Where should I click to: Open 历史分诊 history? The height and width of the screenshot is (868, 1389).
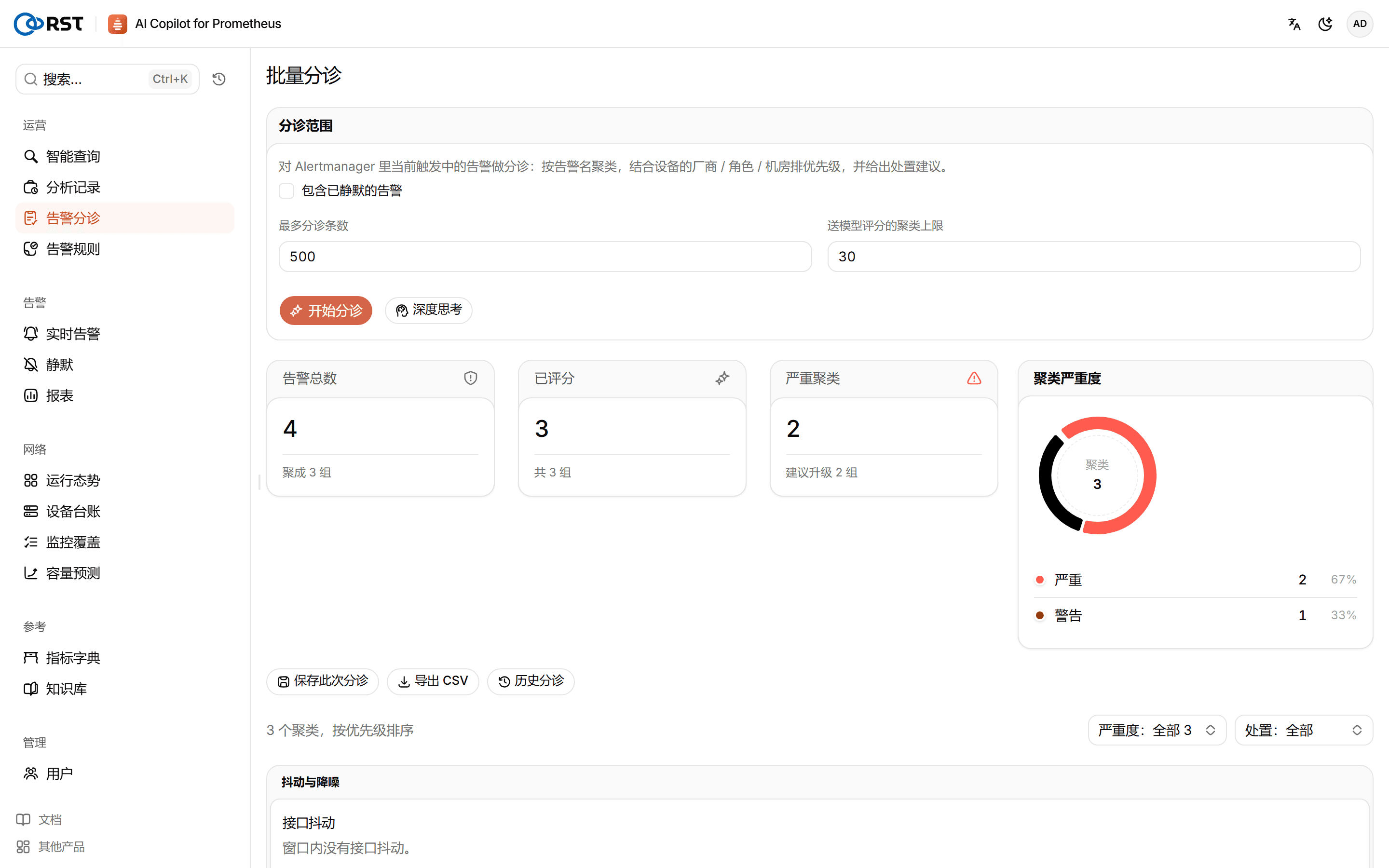click(531, 681)
